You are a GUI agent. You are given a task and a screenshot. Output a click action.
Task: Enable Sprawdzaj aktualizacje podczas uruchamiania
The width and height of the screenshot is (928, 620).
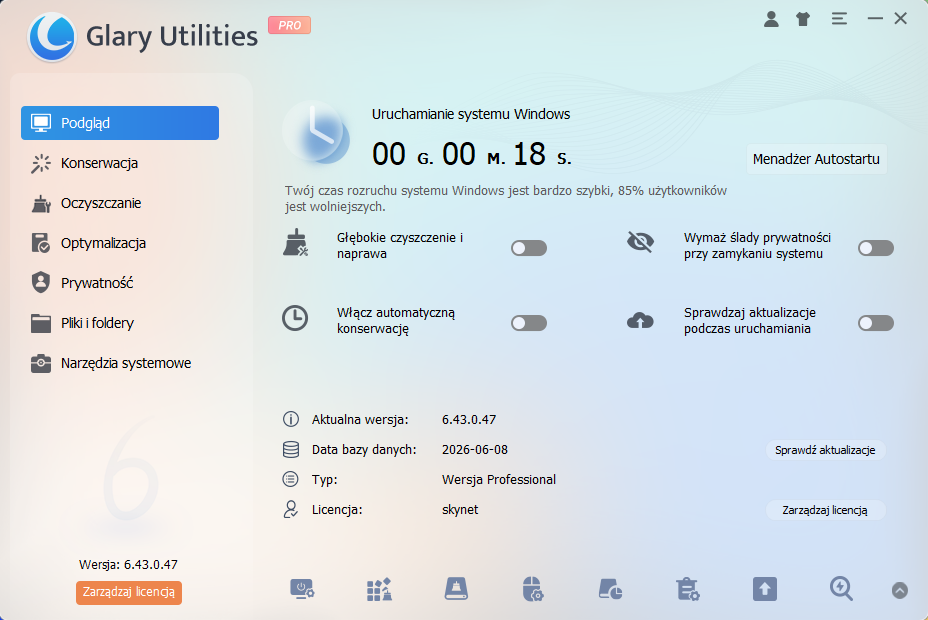[x=876, y=323]
